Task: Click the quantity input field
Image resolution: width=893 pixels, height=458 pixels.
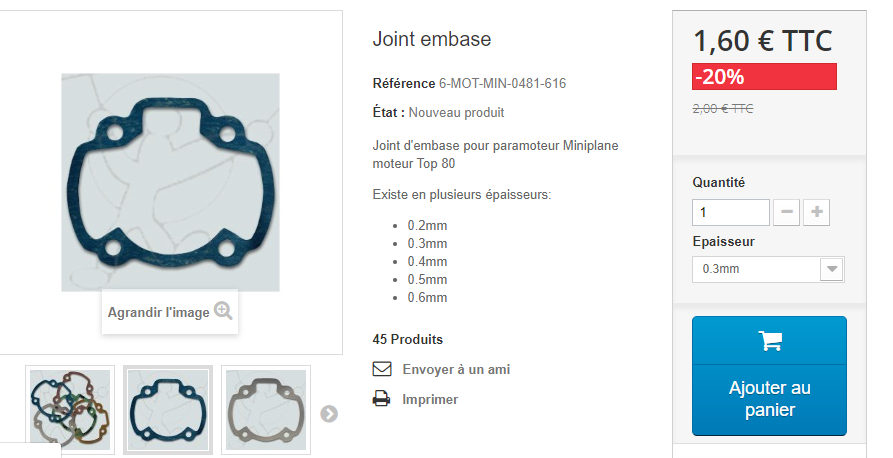Action: coord(731,212)
